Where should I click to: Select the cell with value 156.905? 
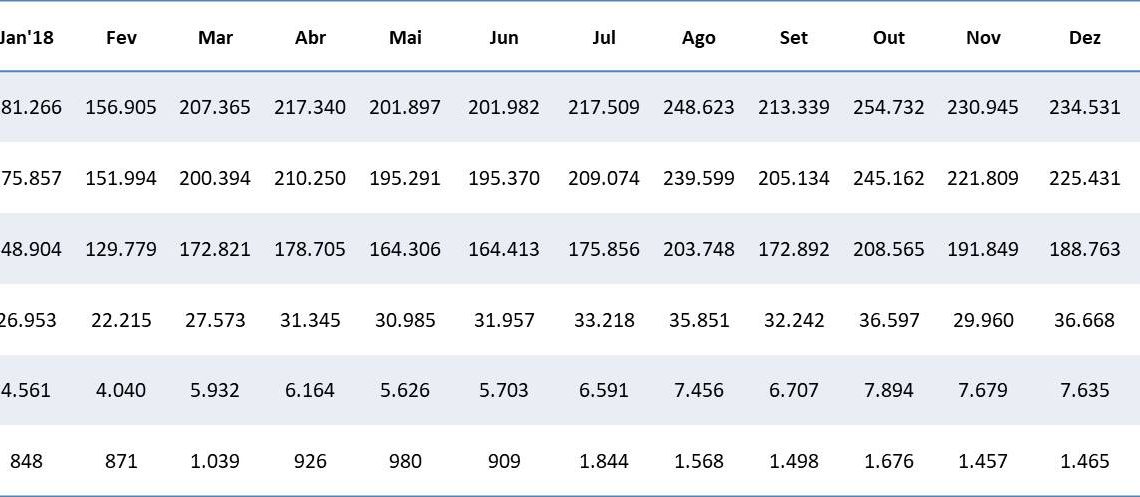tap(121, 107)
